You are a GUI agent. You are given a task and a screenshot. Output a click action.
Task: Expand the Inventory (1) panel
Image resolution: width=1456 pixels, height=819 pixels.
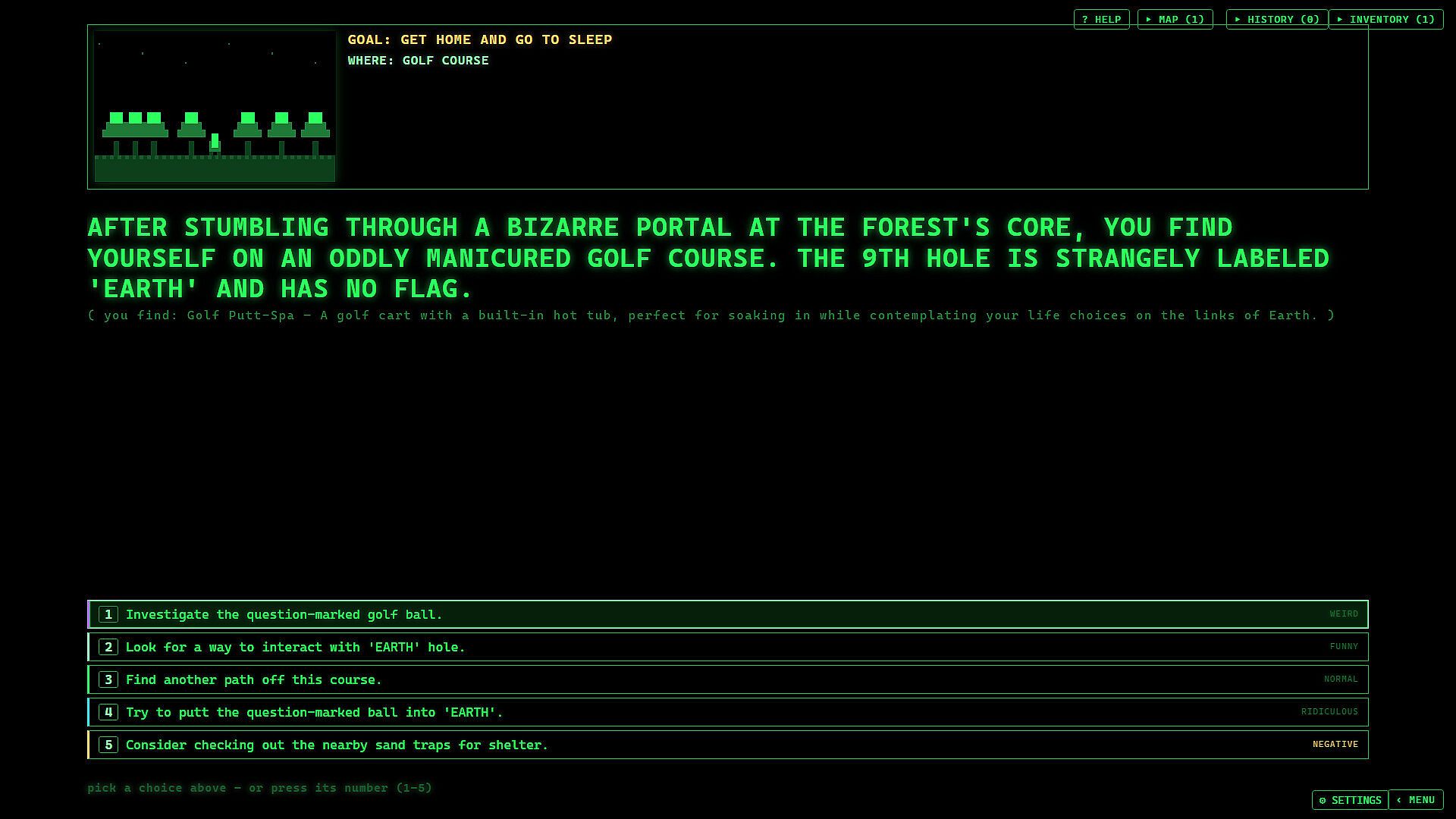tap(1385, 19)
